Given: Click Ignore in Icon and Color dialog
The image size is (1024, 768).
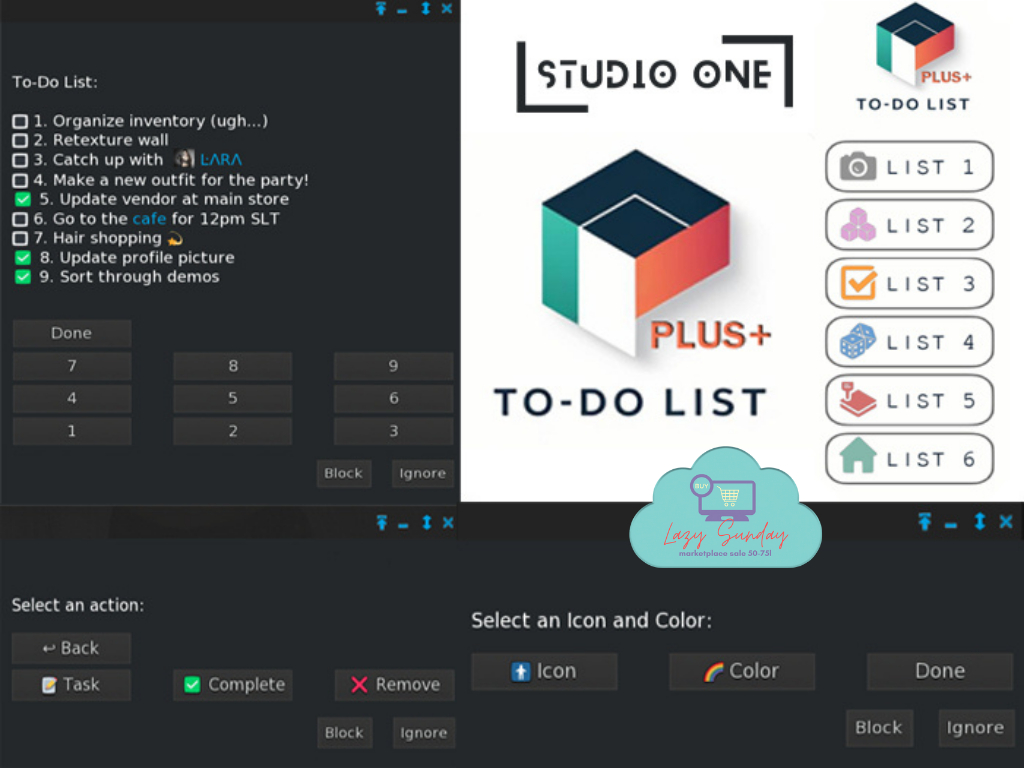Looking at the screenshot, I should [975, 728].
